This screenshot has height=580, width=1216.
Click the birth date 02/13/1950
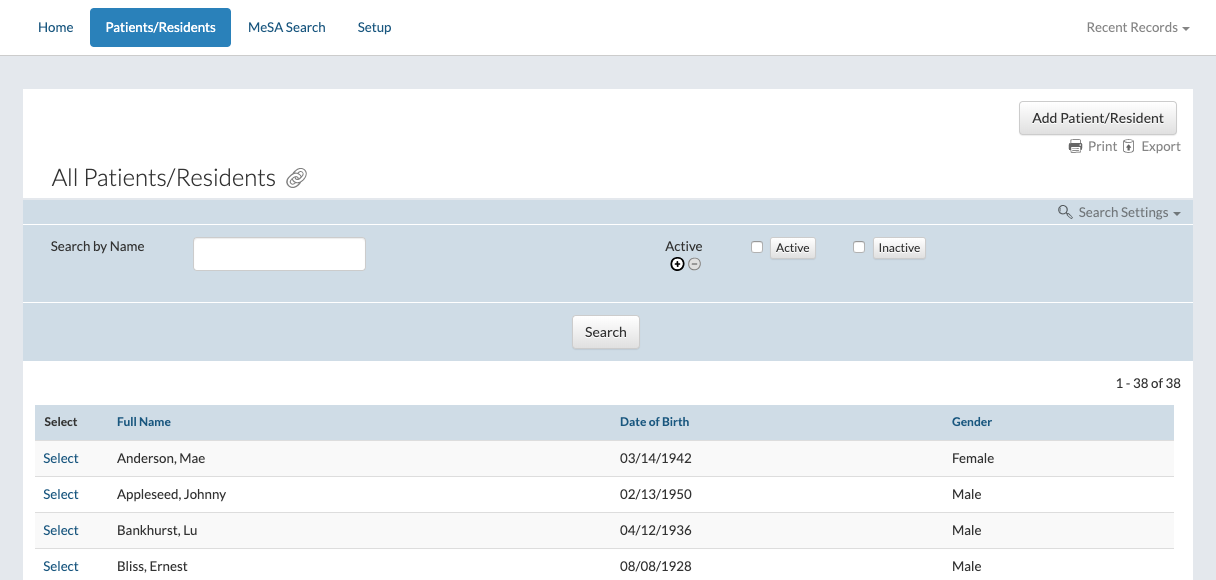click(656, 494)
